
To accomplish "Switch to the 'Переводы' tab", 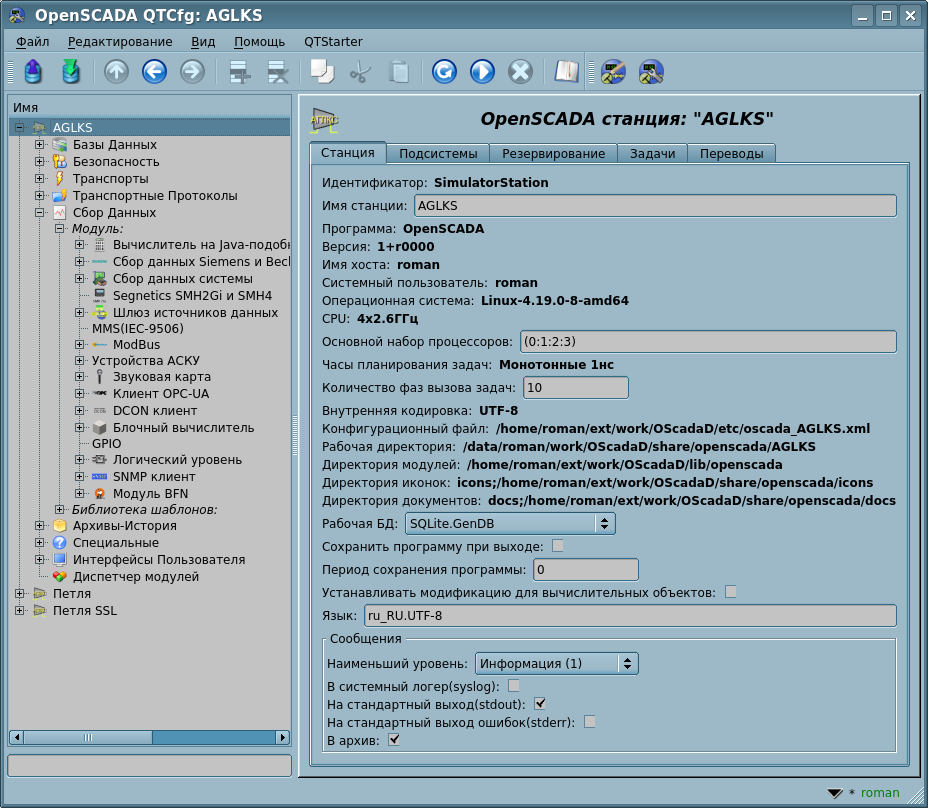I will point(732,153).
